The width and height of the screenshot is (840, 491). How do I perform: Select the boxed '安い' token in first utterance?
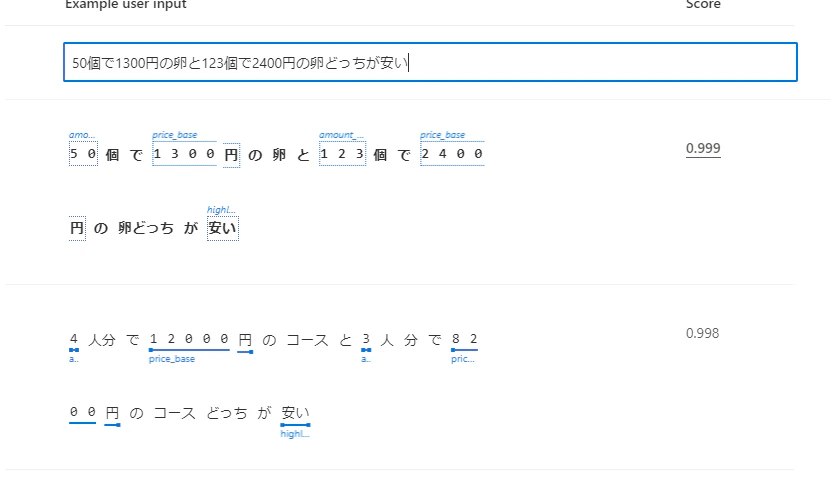223,229
